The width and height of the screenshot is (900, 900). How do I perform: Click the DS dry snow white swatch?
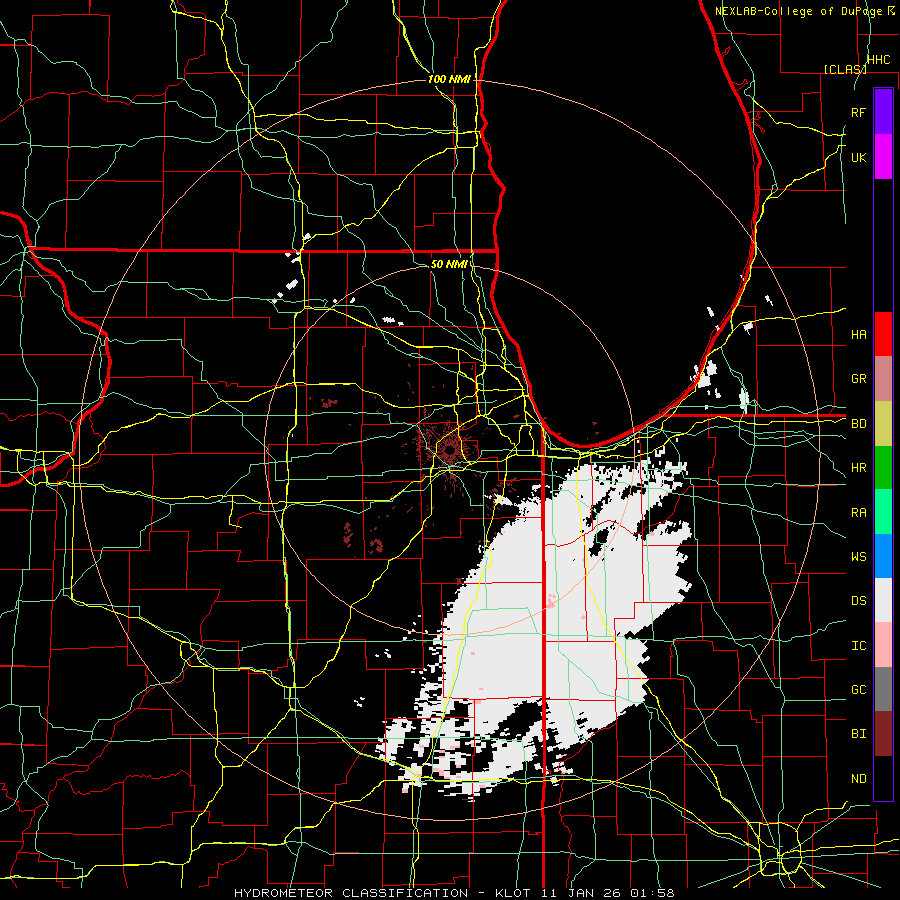click(x=883, y=600)
